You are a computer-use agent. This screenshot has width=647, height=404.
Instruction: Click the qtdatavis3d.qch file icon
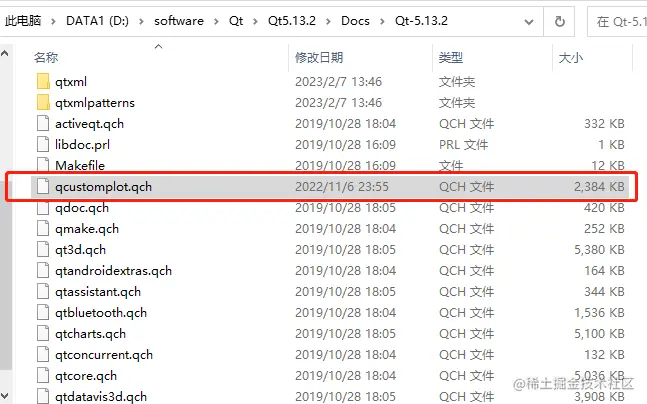pos(43,396)
